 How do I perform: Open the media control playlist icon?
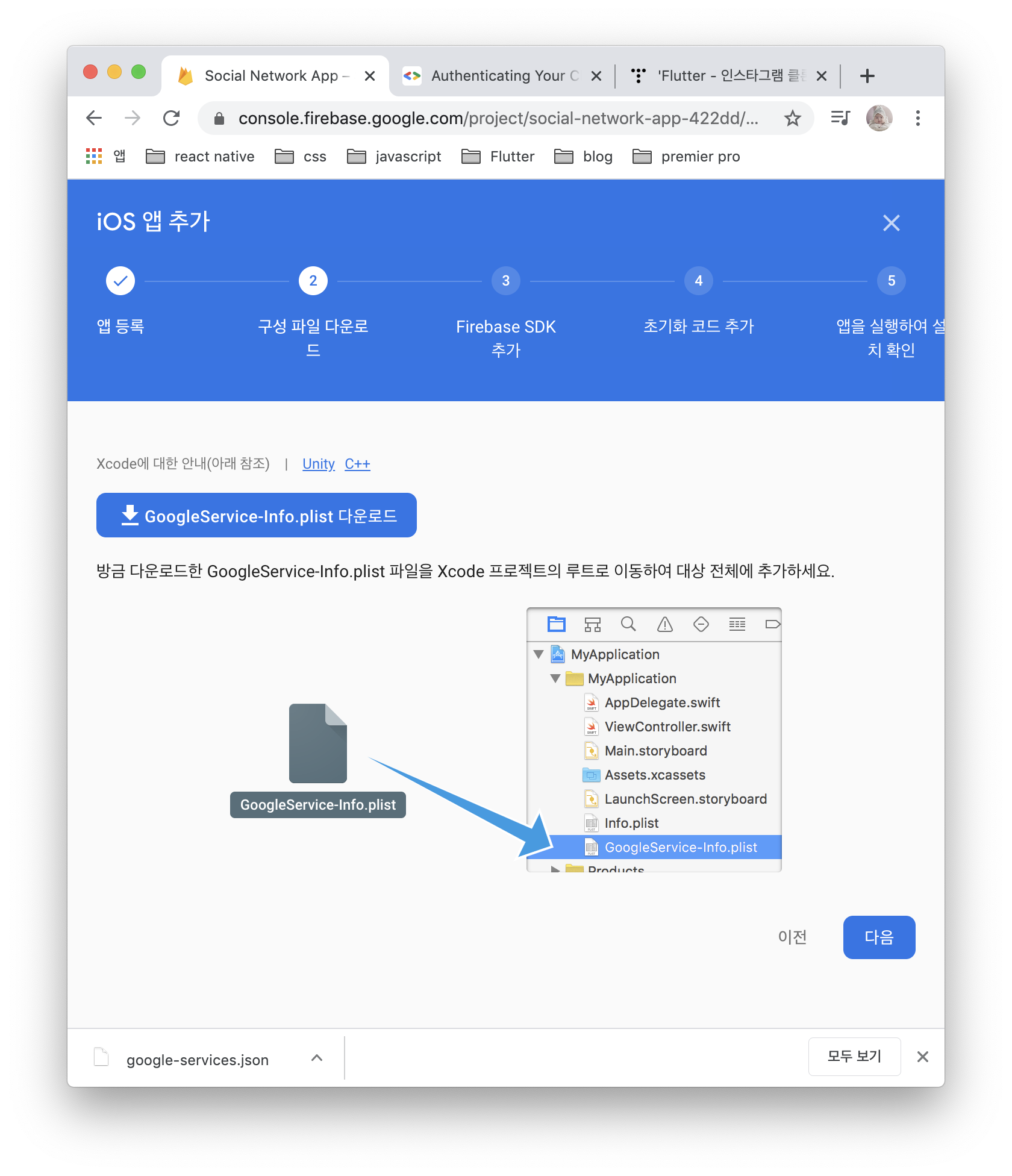840,118
